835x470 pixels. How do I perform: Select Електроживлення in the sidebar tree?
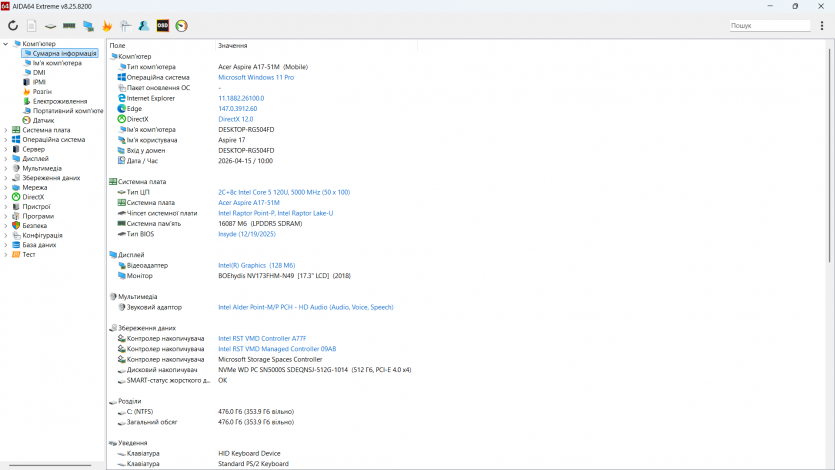[x=59, y=101]
